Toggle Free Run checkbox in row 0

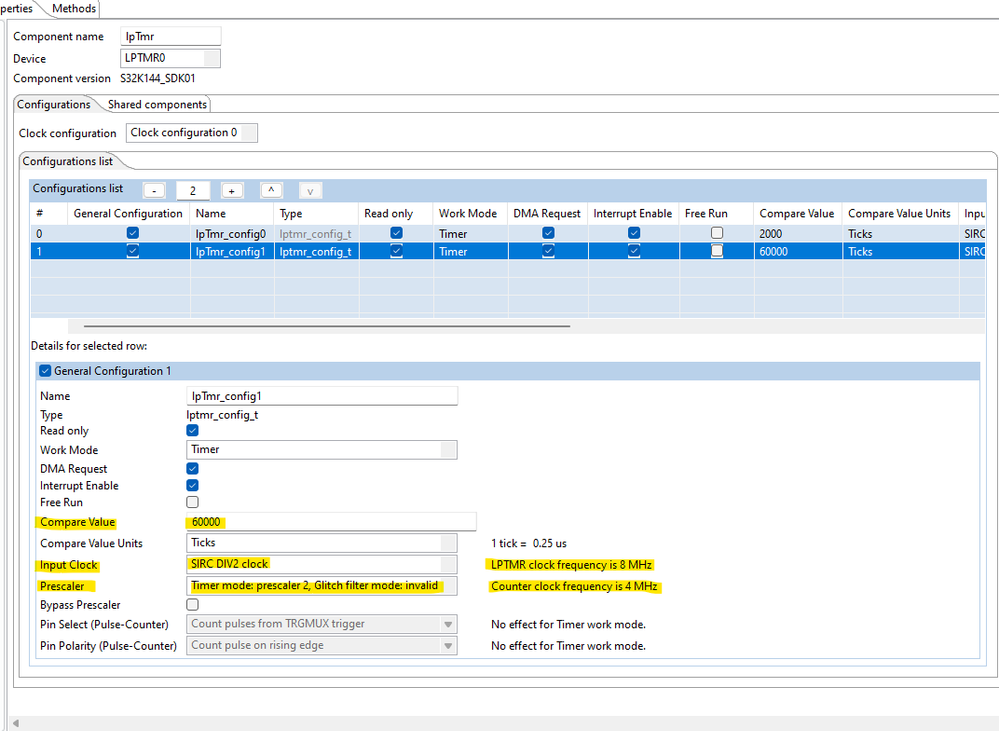(717, 233)
